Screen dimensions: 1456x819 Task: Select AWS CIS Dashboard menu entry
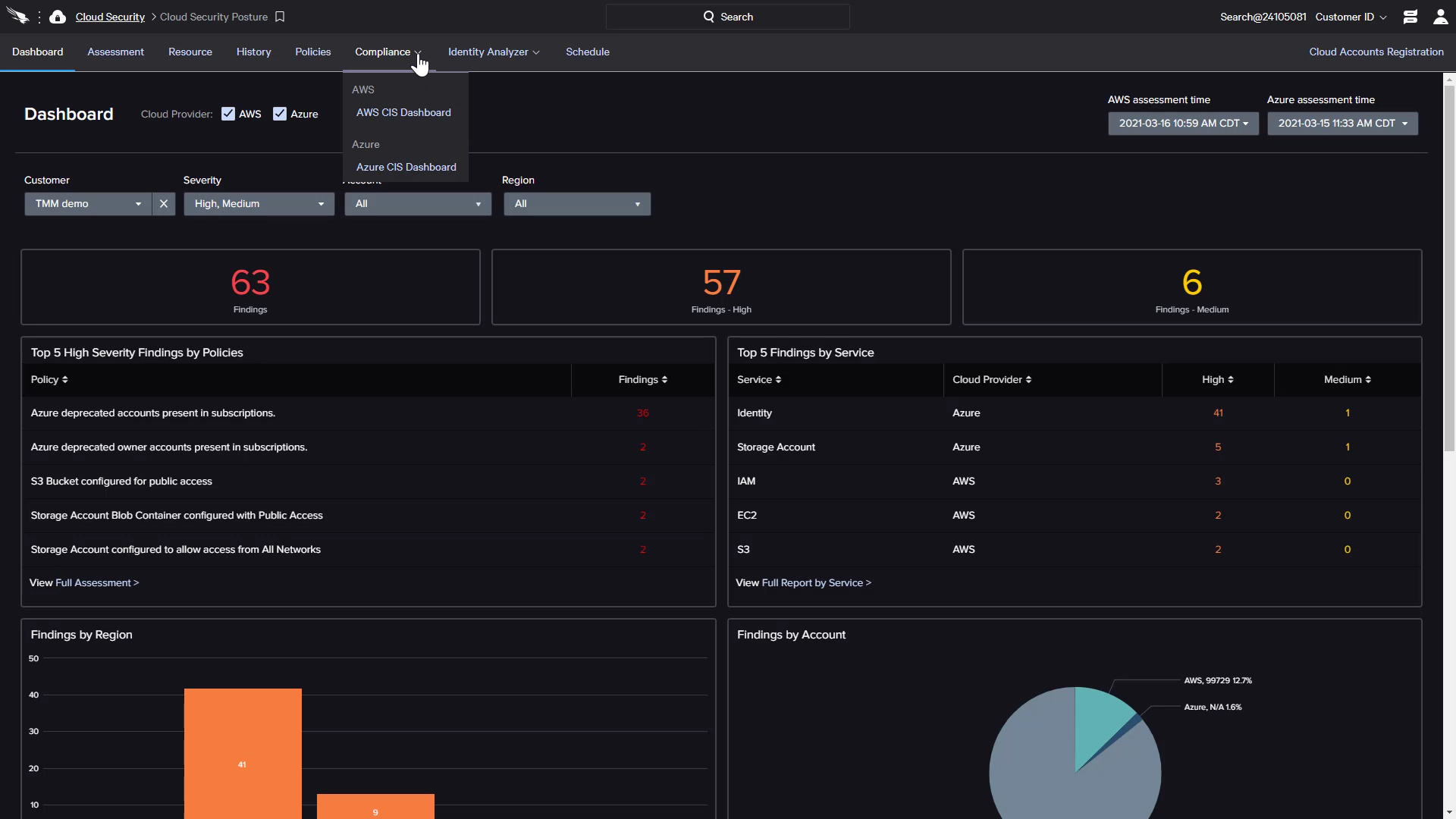point(403,112)
